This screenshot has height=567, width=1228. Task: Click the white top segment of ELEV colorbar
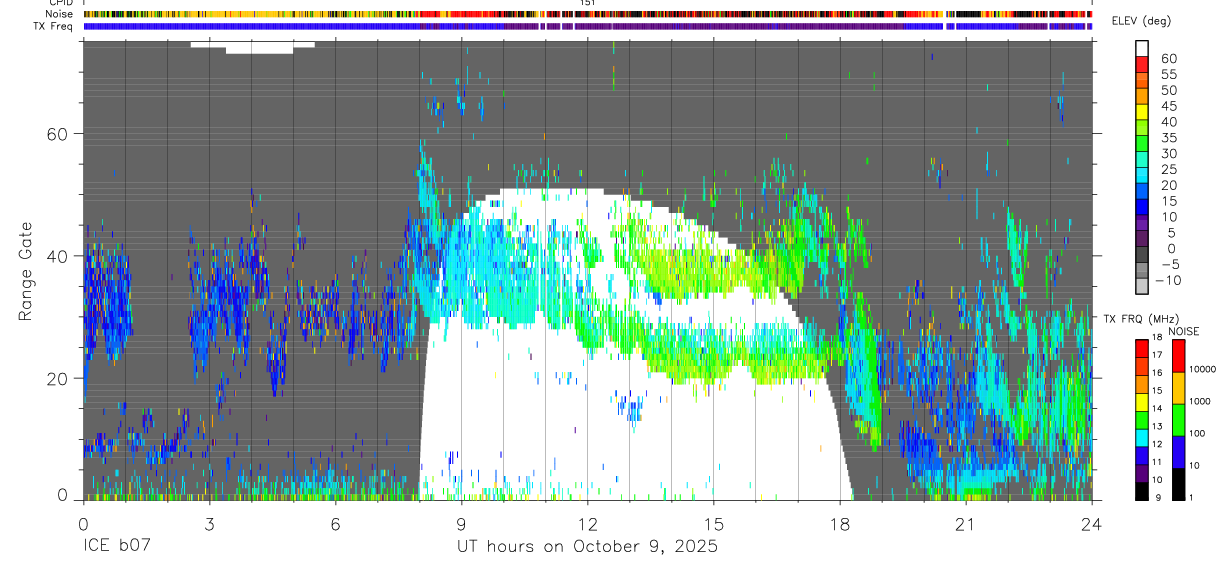click(x=1141, y=48)
